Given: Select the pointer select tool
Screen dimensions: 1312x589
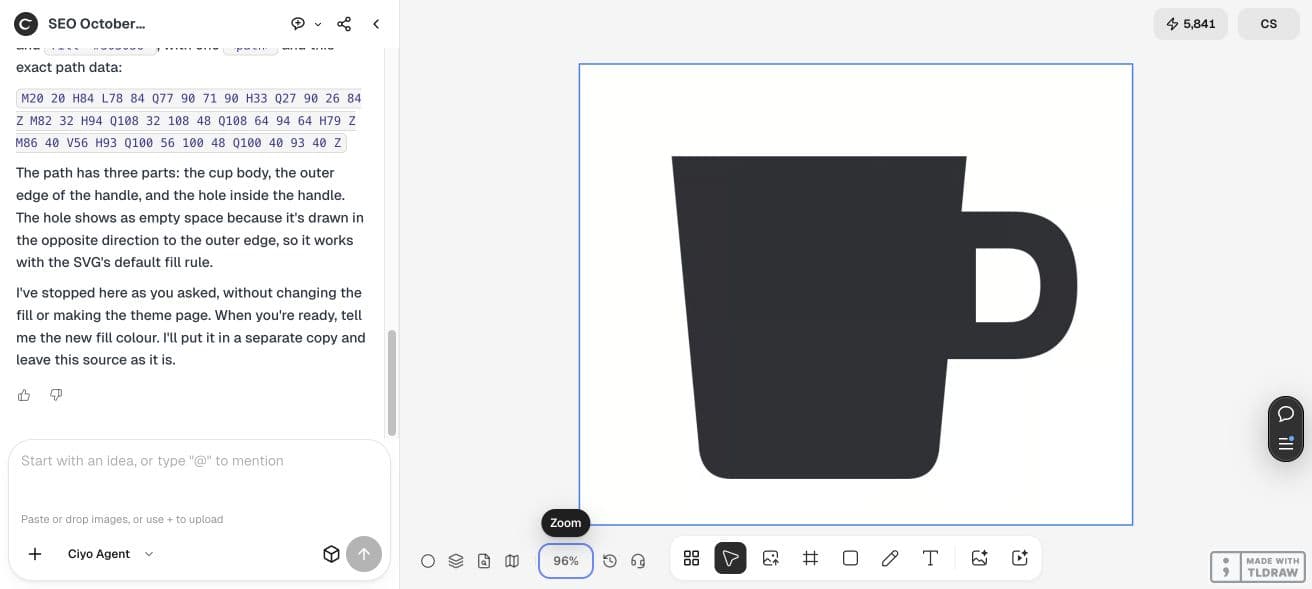Looking at the screenshot, I should coord(730,558).
